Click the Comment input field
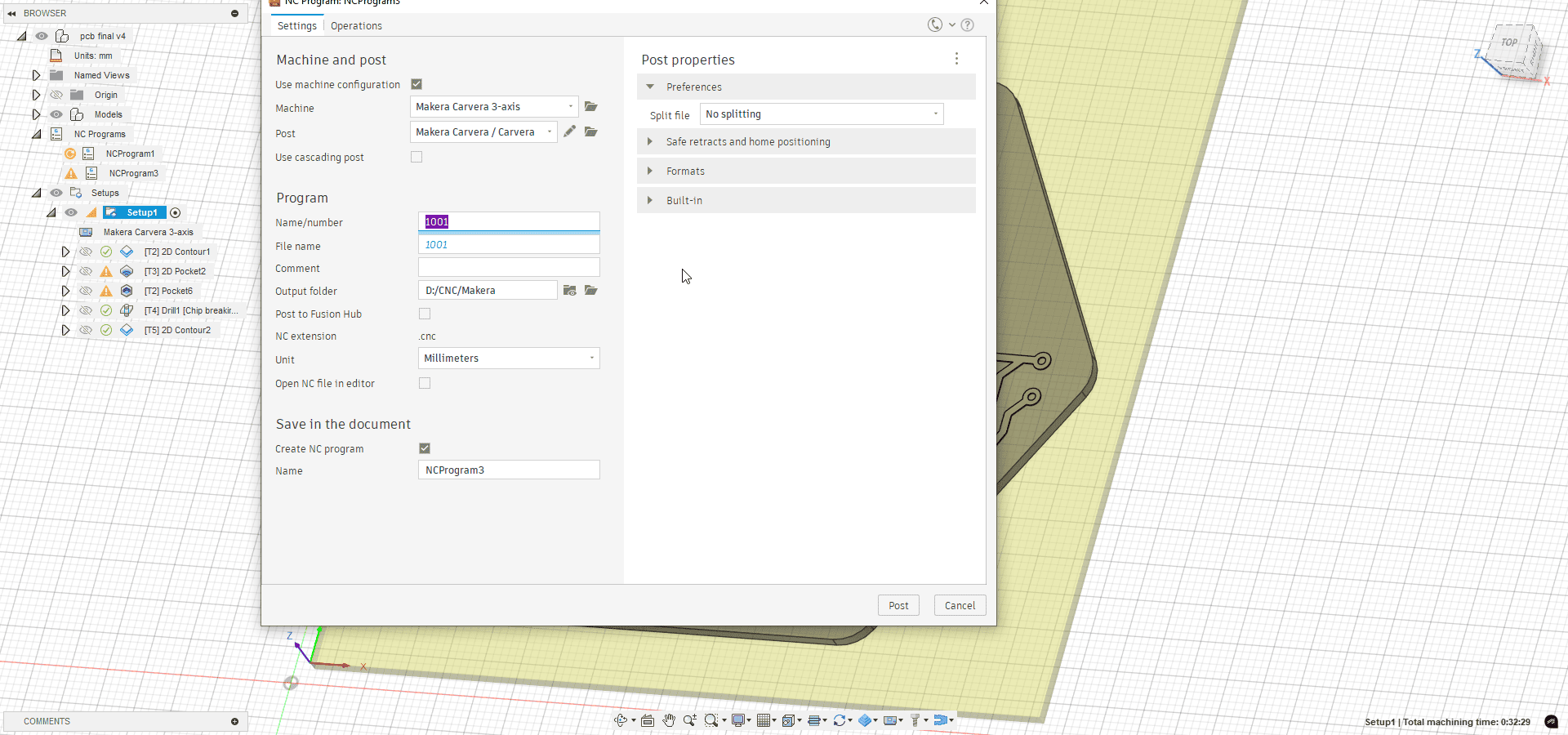This screenshot has height=735, width=1568. pos(509,267)
